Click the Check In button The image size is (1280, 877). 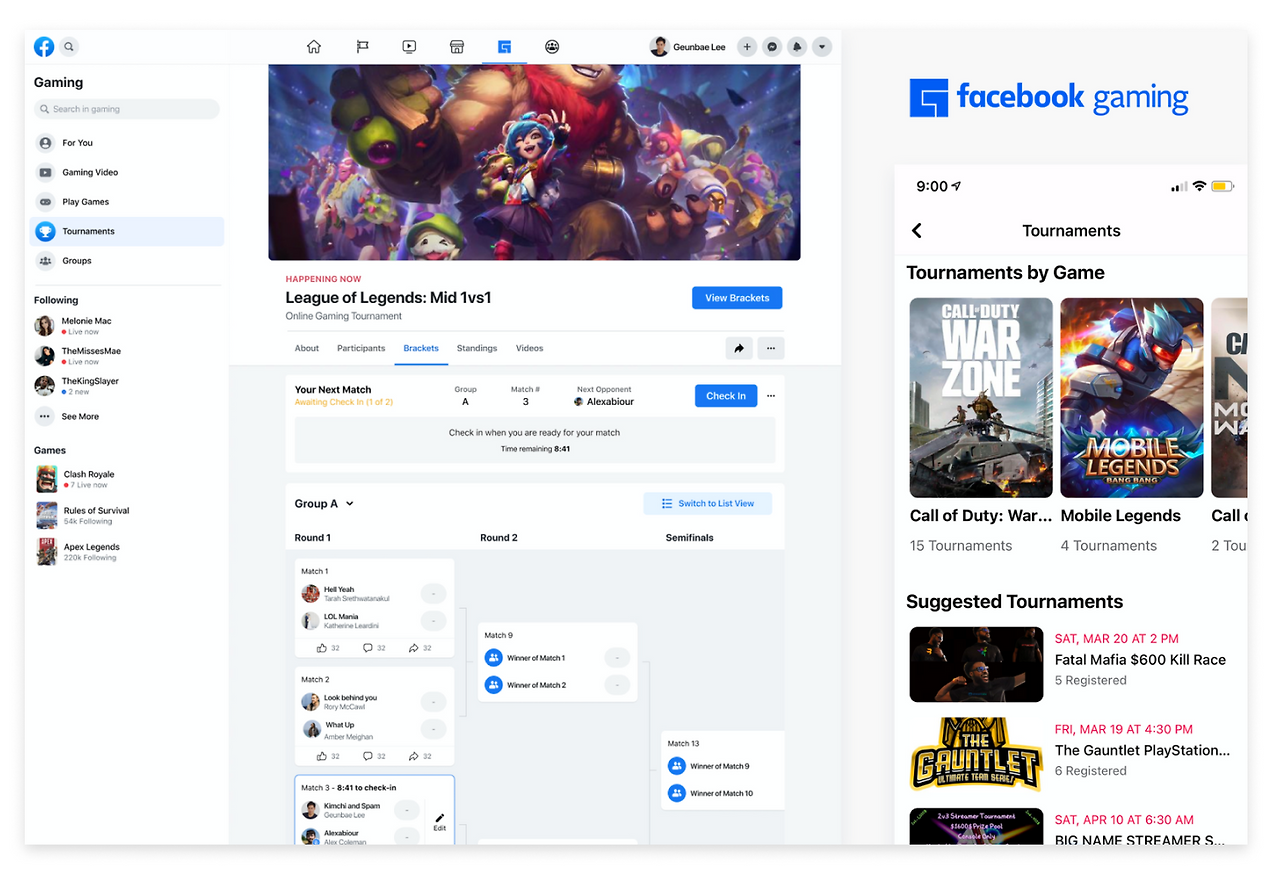point(726,396)
